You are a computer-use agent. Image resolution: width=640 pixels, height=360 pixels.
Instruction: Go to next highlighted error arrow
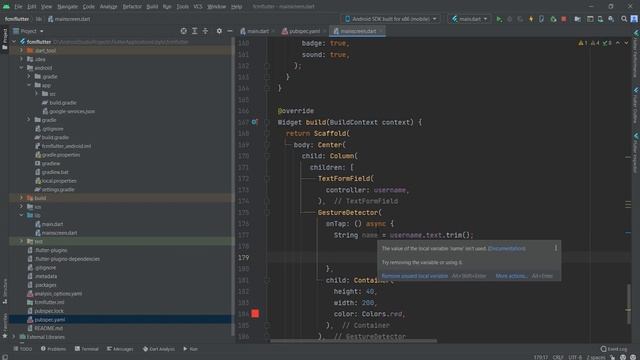[627, 43]
